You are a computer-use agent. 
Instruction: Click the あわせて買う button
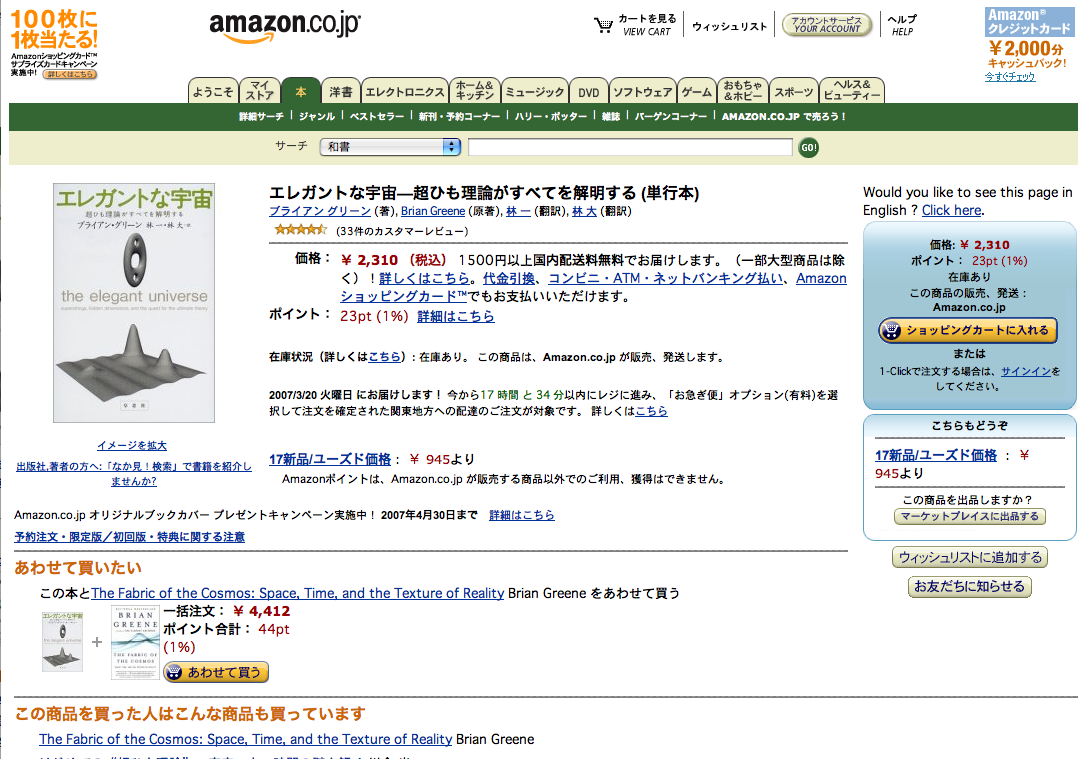215,672
